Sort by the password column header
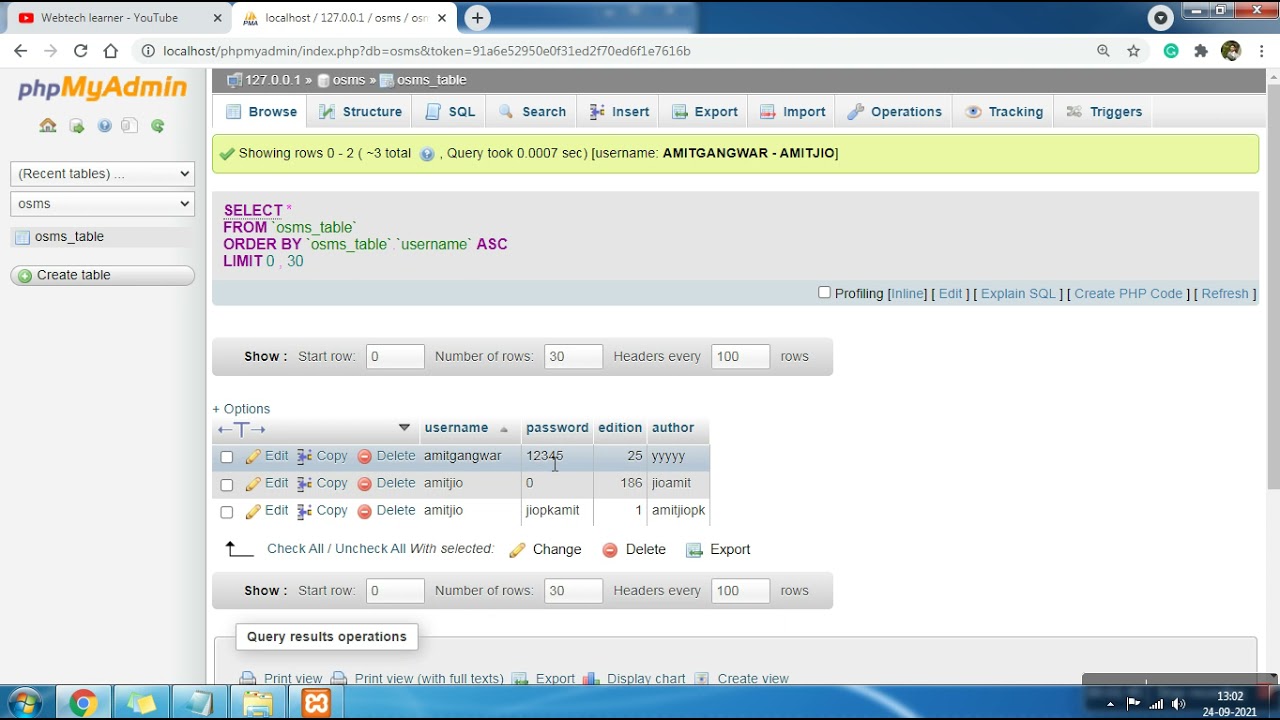 click(557, 428)
